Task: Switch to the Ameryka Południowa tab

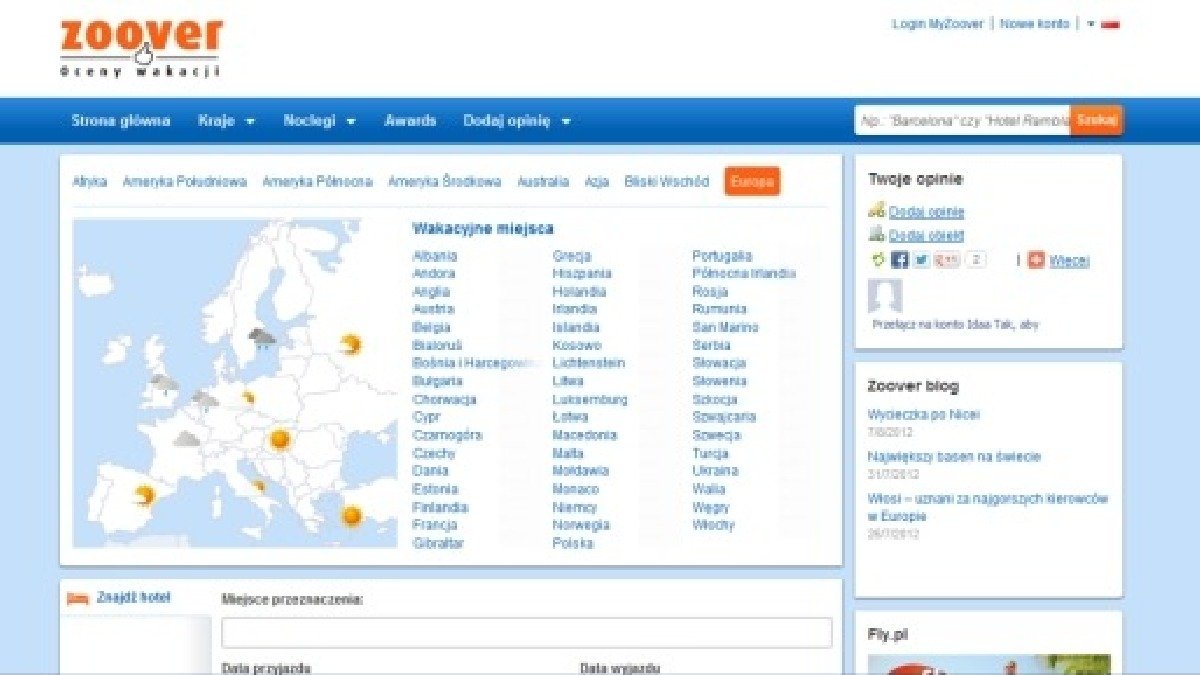Action: point(184,182)
